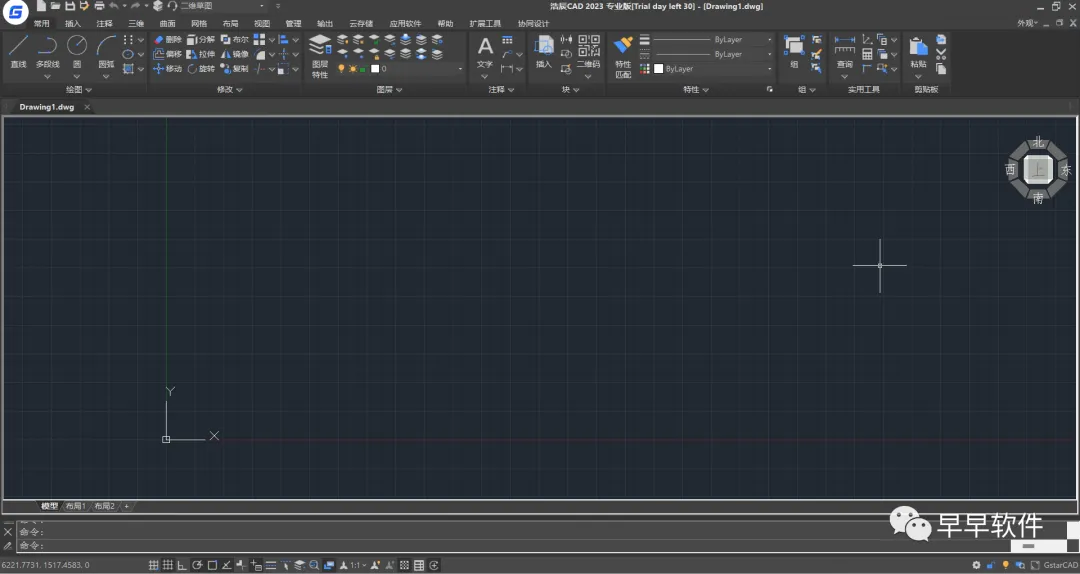The width and height of the screenshot is (1080, 574).
Task: Click 上 face on the view cube
Action: tap(1038, 170)
